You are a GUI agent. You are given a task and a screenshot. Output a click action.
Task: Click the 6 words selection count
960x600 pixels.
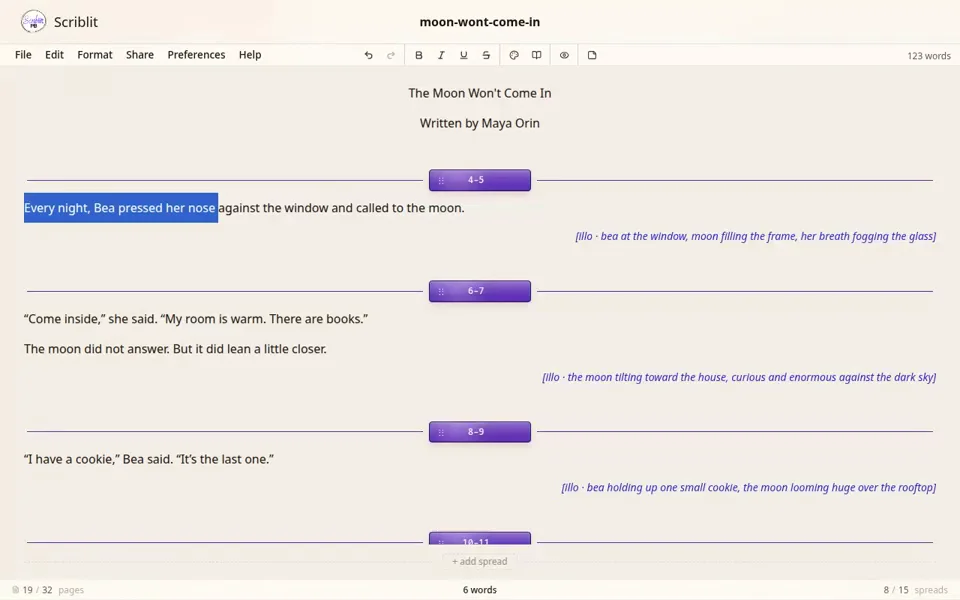(479, 590)
